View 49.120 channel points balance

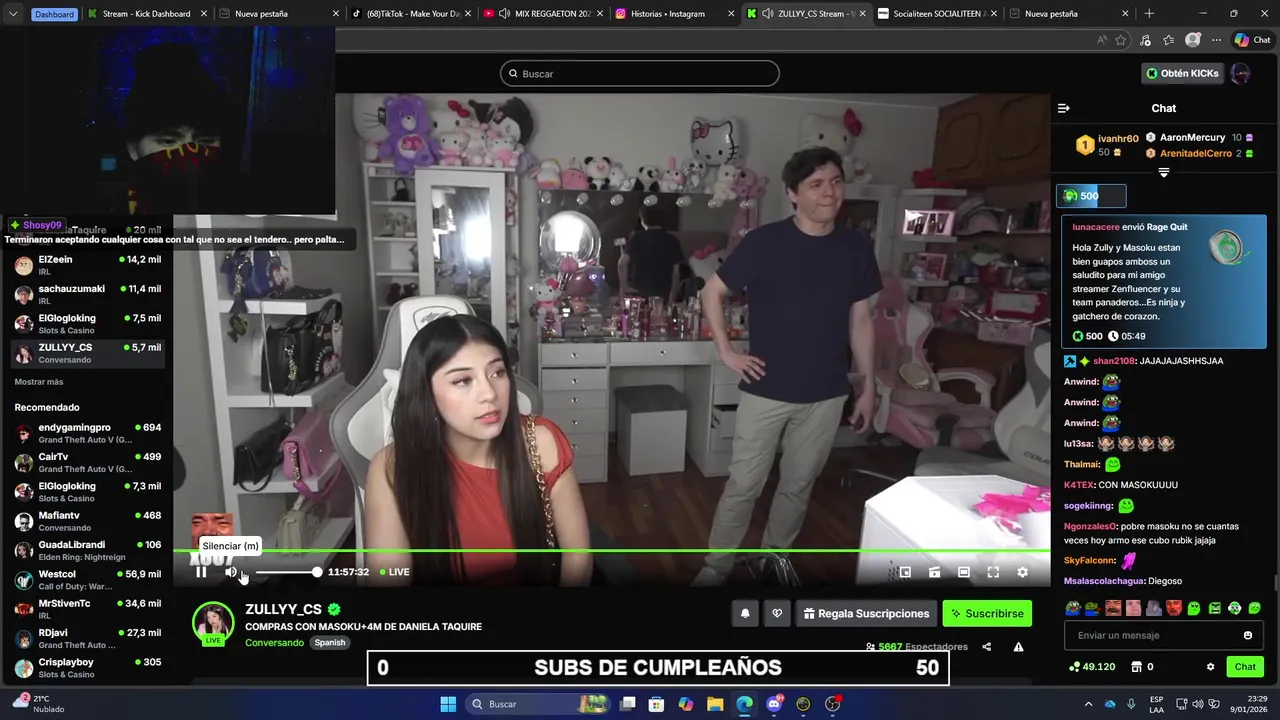pos(1092,667)
